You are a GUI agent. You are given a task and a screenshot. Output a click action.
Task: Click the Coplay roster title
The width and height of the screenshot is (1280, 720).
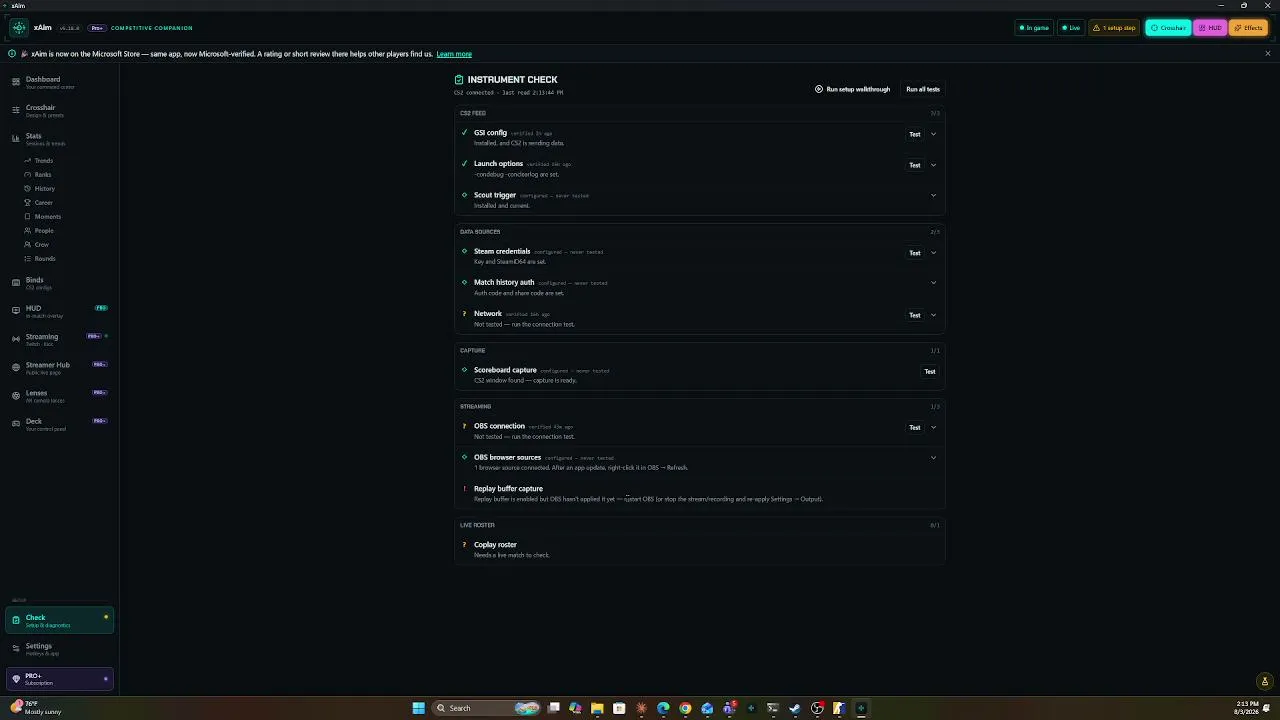[x=495, y=545]
